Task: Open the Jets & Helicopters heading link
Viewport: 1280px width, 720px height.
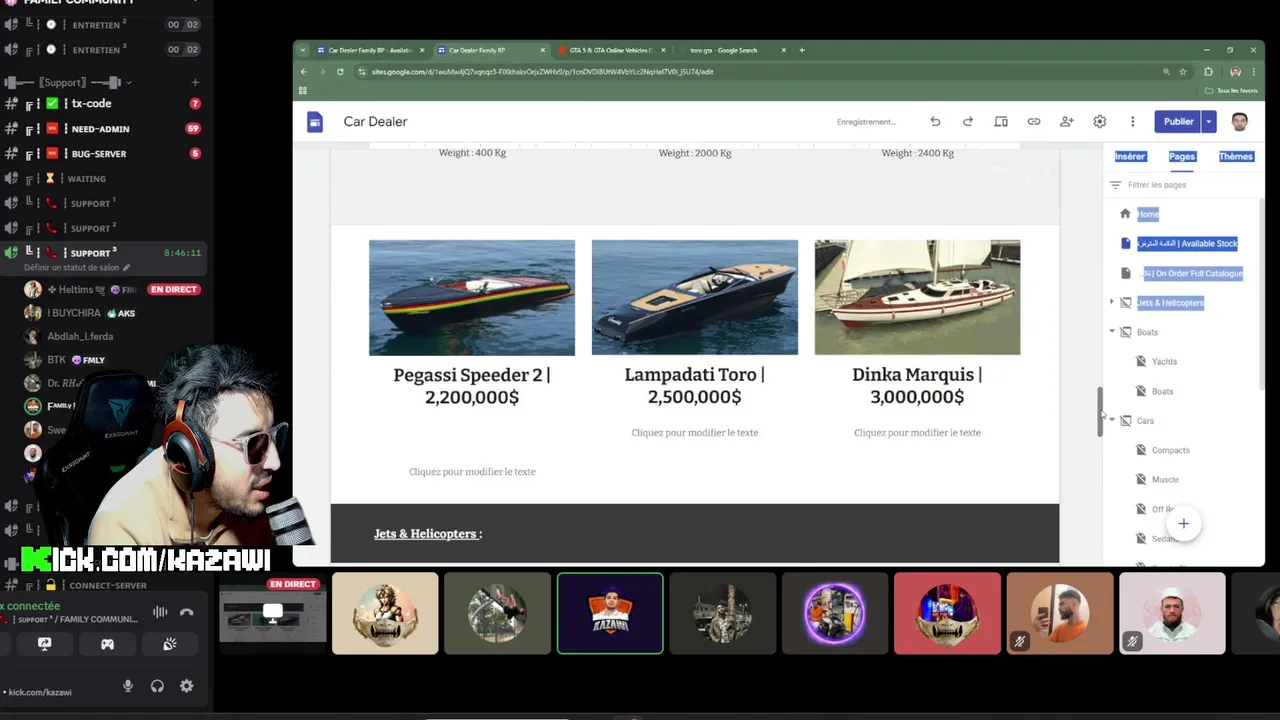Action: [x=425, y=534]
